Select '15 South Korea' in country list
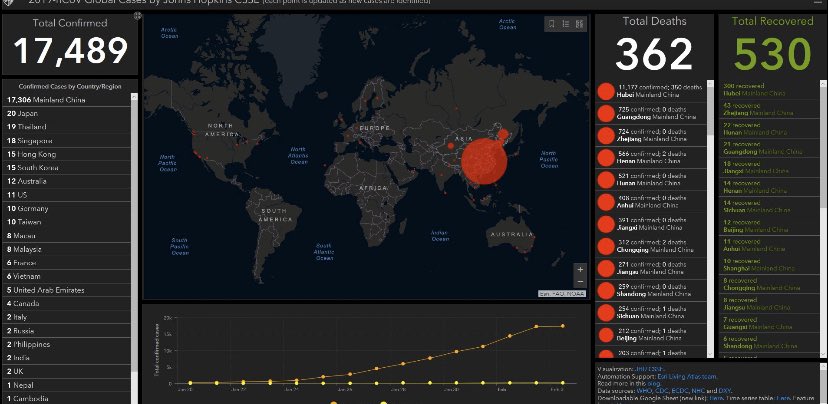 [67, 167]
